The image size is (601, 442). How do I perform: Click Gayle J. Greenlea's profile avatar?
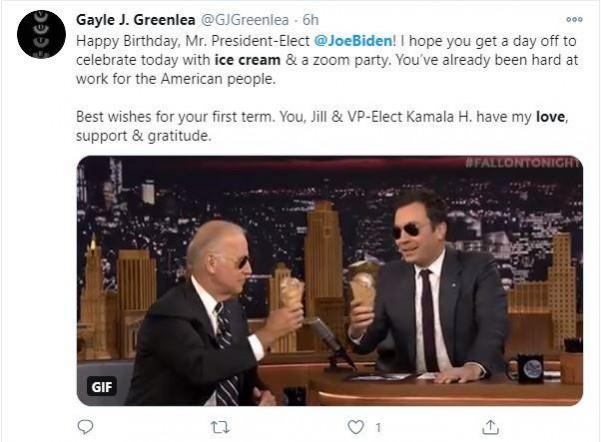[41, 33]
